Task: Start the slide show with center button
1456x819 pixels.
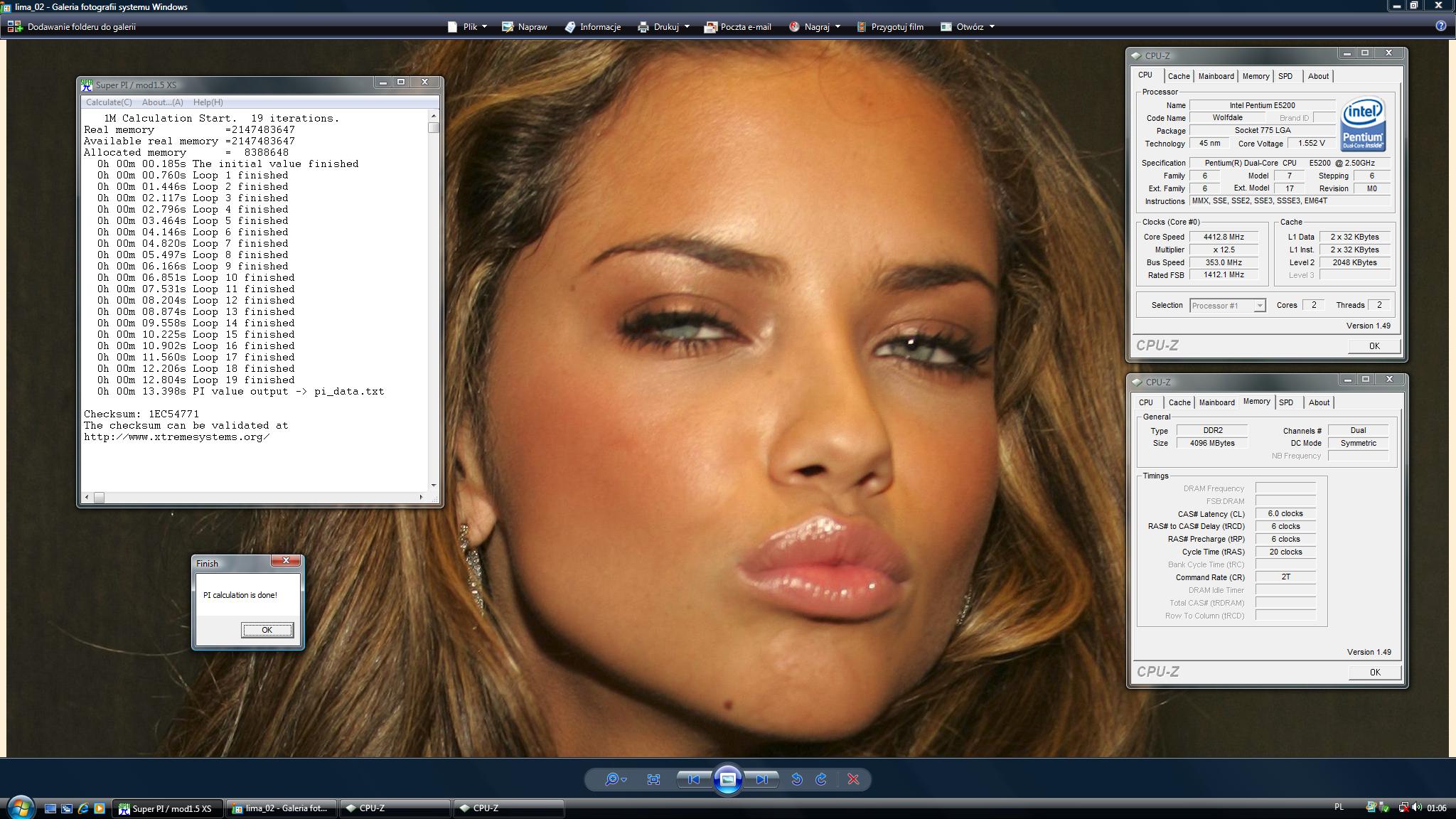Action: click(727, 779)
